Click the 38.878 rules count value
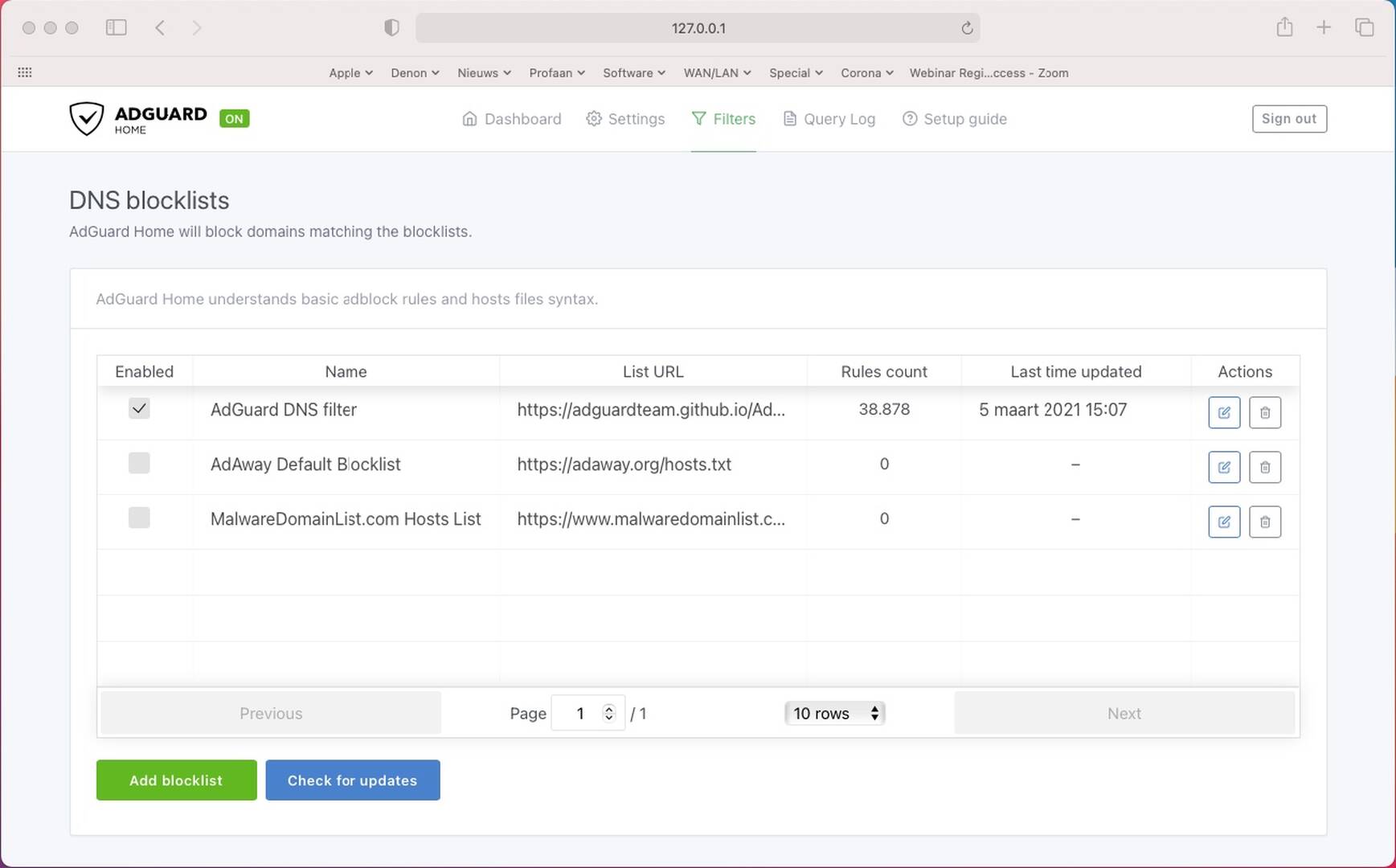The image size is (1396, 868). click(884, 409)
